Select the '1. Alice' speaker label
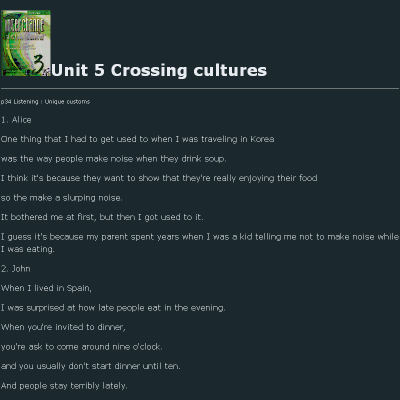Screen dimensions: 400x400 tap(16, 120)
